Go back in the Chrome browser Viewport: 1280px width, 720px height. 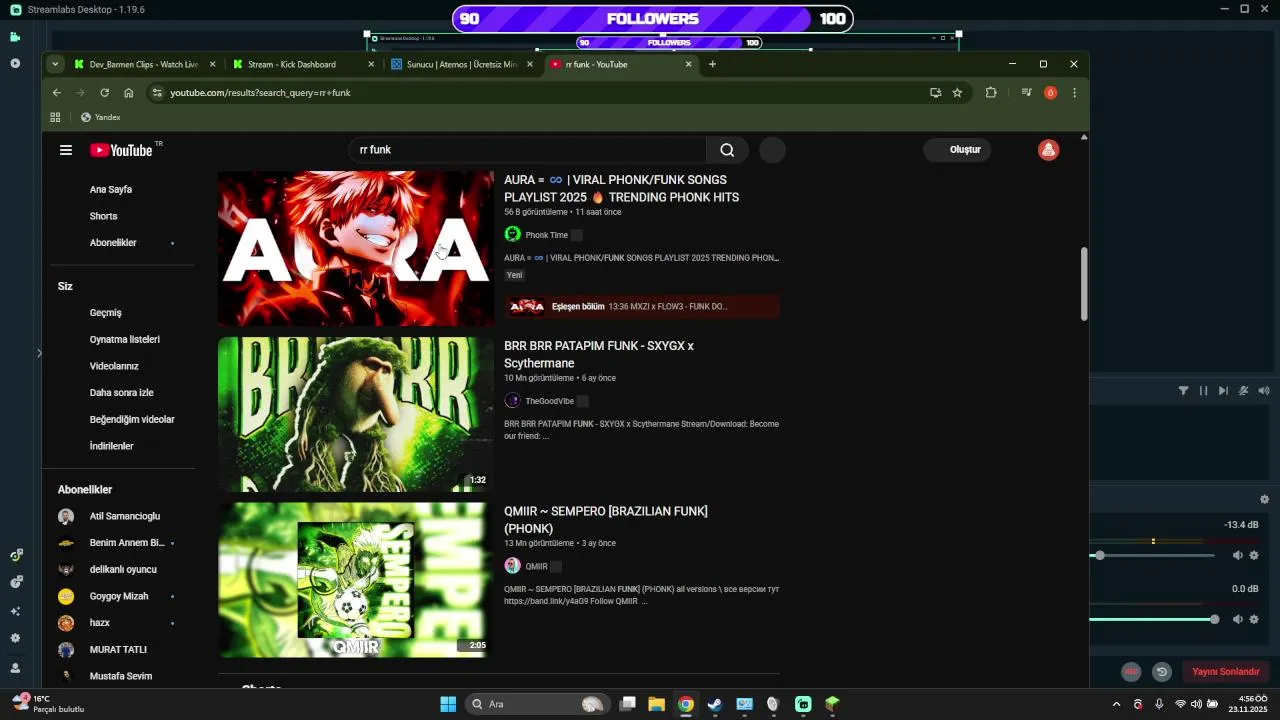click(57, 92)
